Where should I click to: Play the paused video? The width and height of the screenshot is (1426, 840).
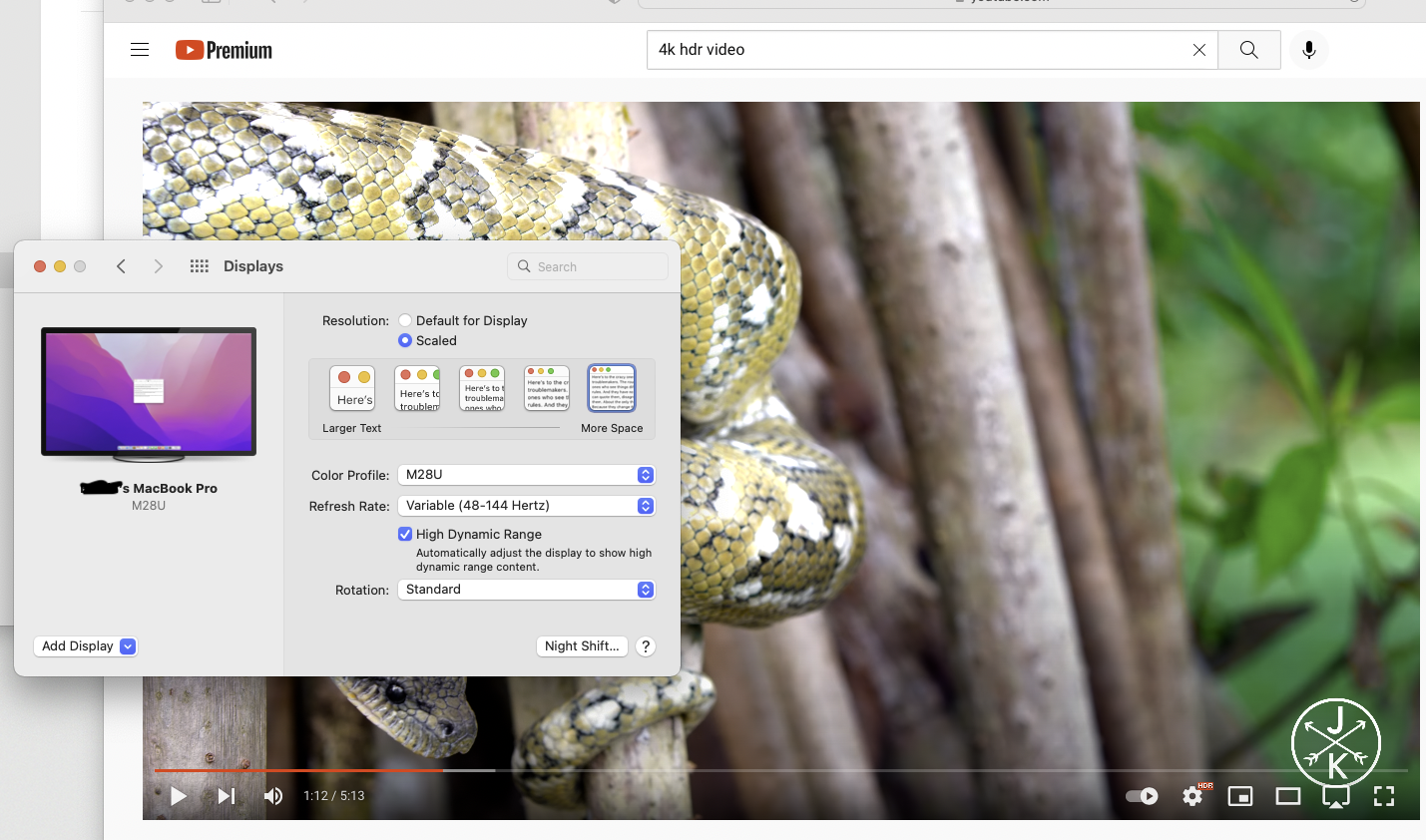click(179, 796)
